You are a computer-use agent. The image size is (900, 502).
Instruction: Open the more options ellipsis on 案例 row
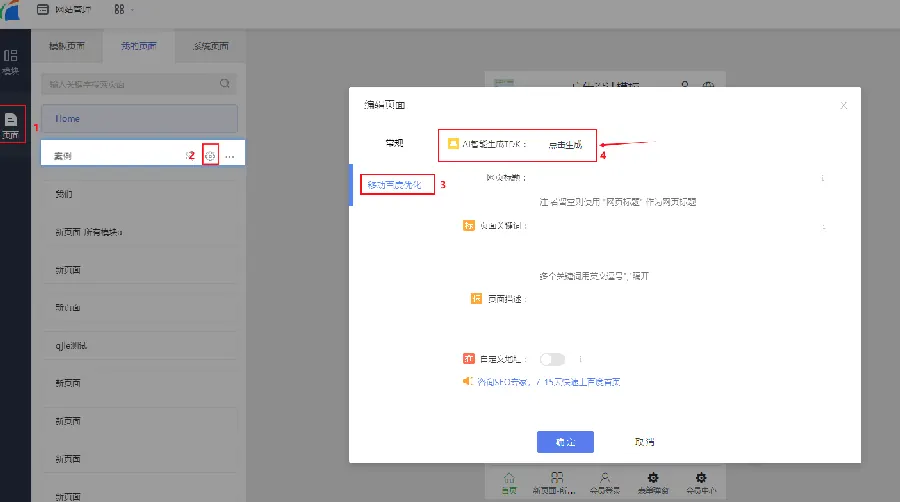pos(230,156)
